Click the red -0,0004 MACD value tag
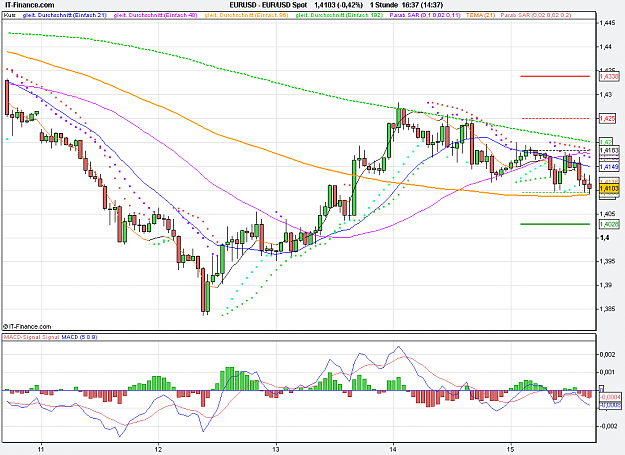 click(x=610, y=397)
